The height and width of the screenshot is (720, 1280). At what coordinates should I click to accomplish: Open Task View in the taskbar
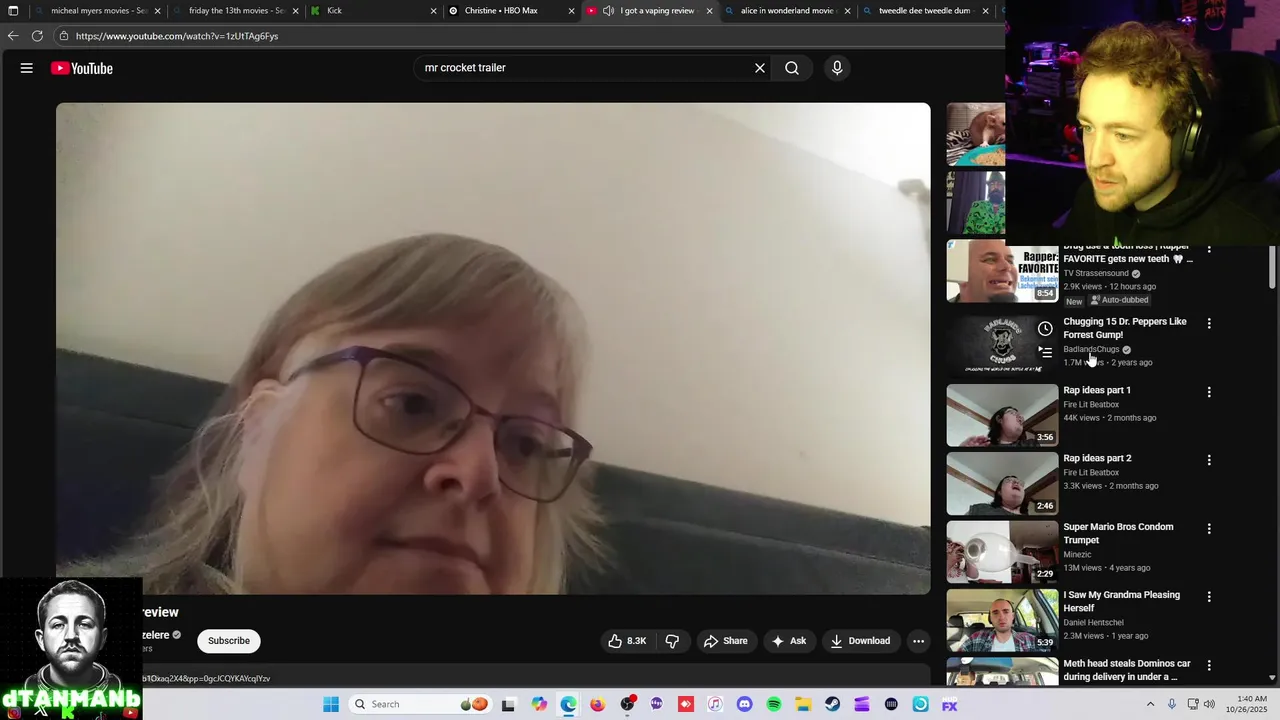tap(508, 704)
